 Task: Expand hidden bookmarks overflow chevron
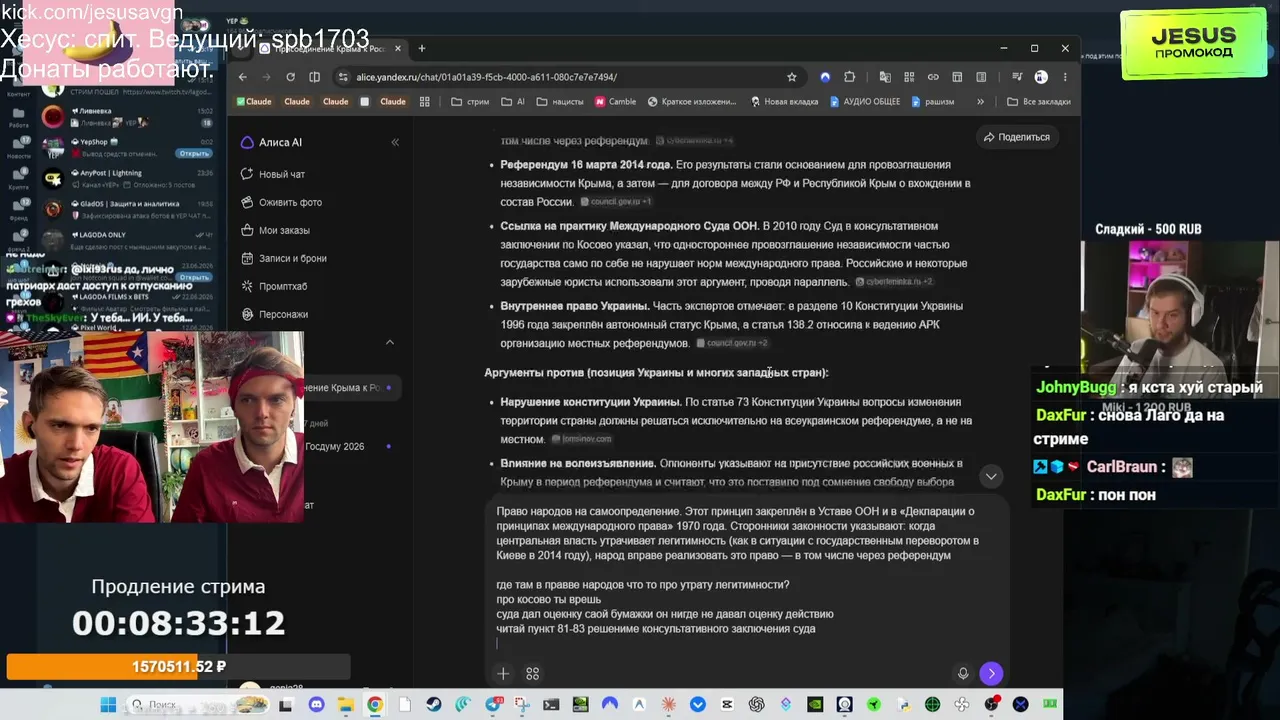[x=980, y=101]
